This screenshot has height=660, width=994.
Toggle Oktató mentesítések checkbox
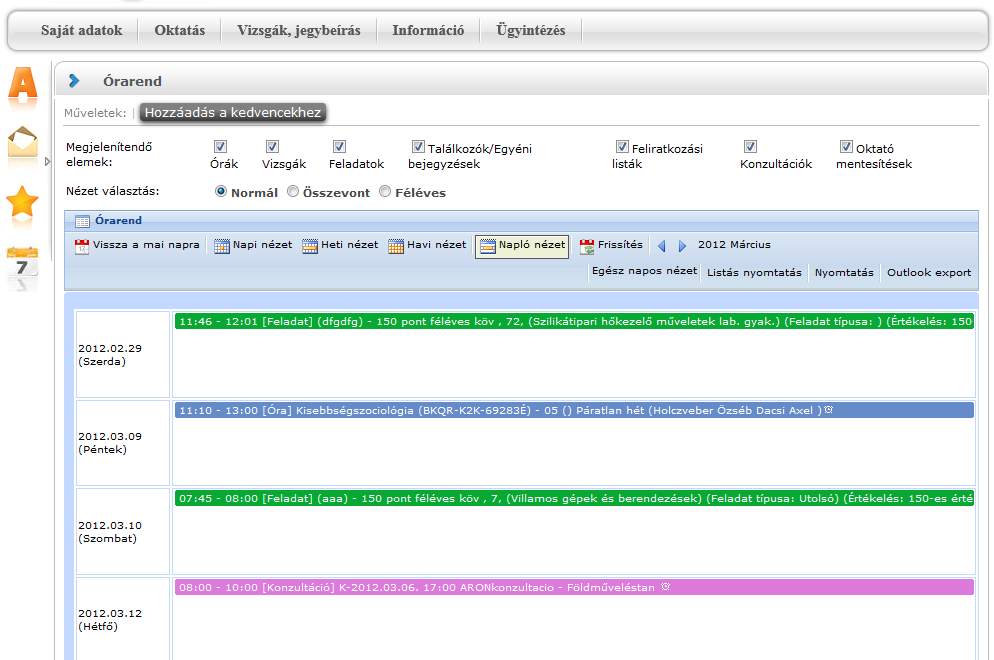pyautogui.click(x=846, y=146)
